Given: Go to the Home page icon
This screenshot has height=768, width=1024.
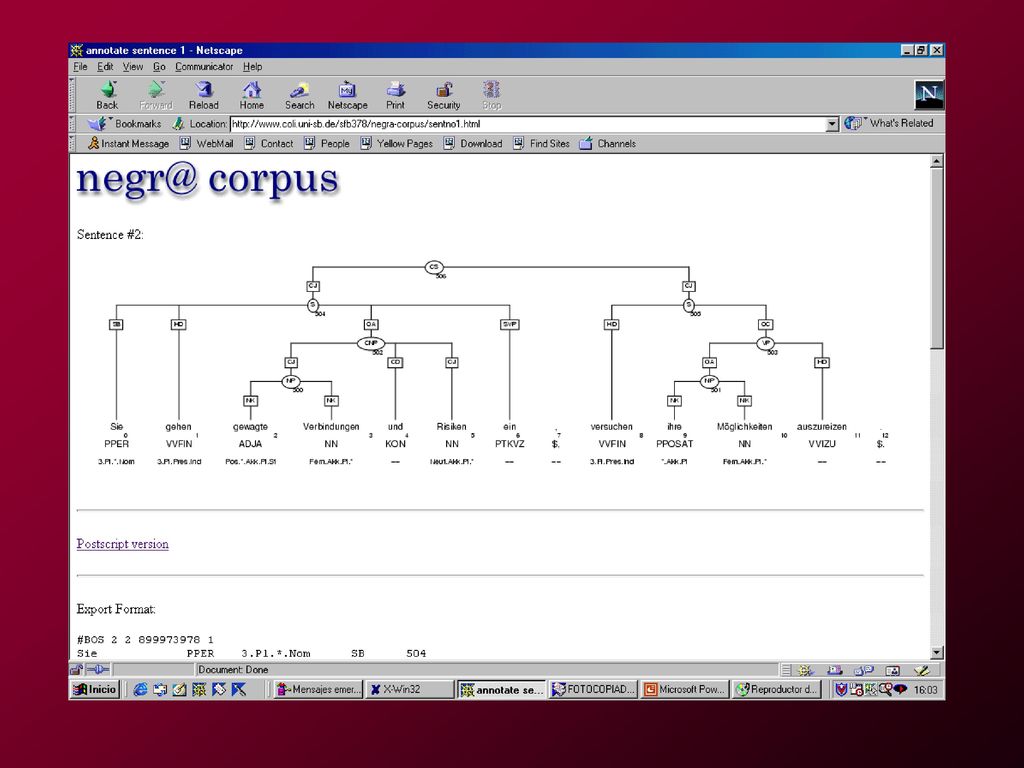Looking at the screenshot, I should pyautogui.click(x=251, y=95).
